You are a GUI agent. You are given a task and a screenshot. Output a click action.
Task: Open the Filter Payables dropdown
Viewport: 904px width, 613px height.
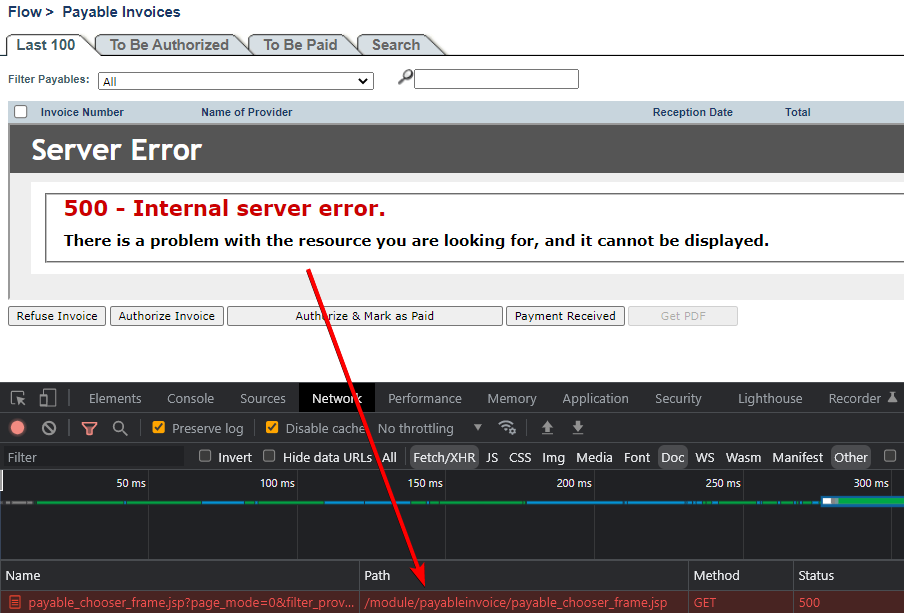pos(235,81)
